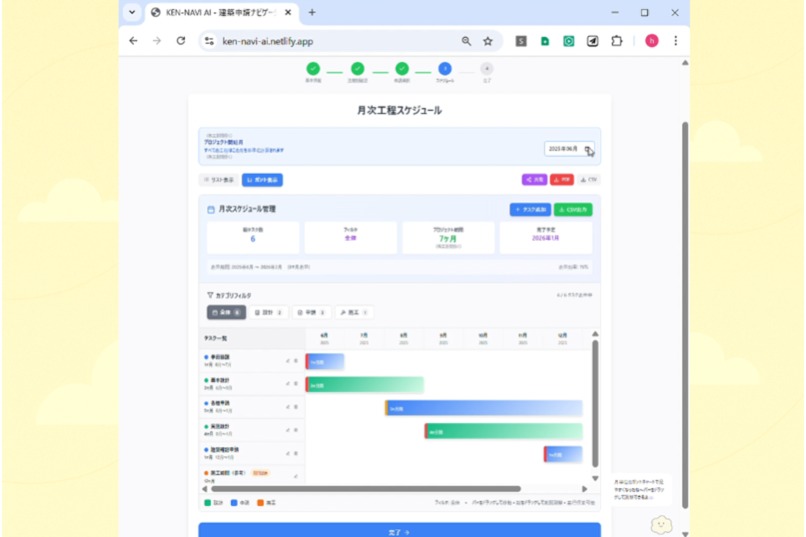The width and height of the screenshot is (806, 537).
Task: Filter tasks by 施工 category
Action: 354,312
